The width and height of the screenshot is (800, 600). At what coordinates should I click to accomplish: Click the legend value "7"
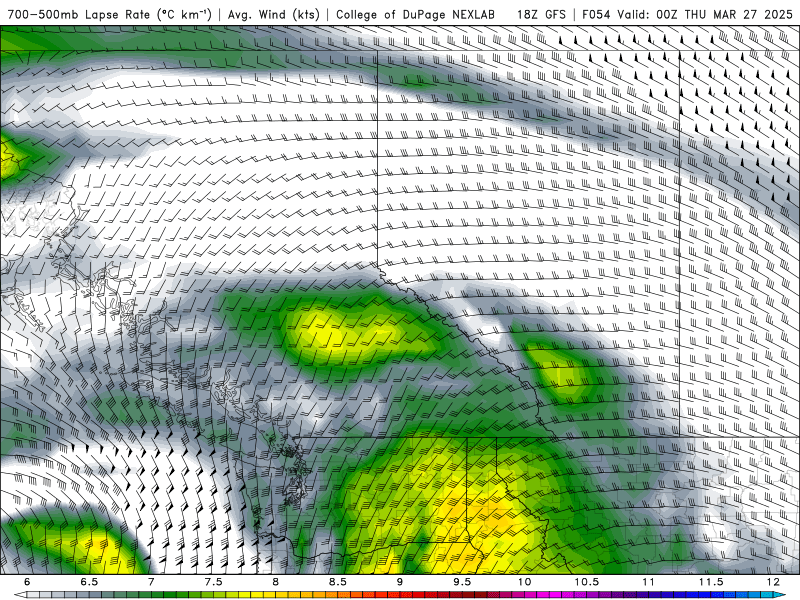pyautogui.click(x=151, y=582)
